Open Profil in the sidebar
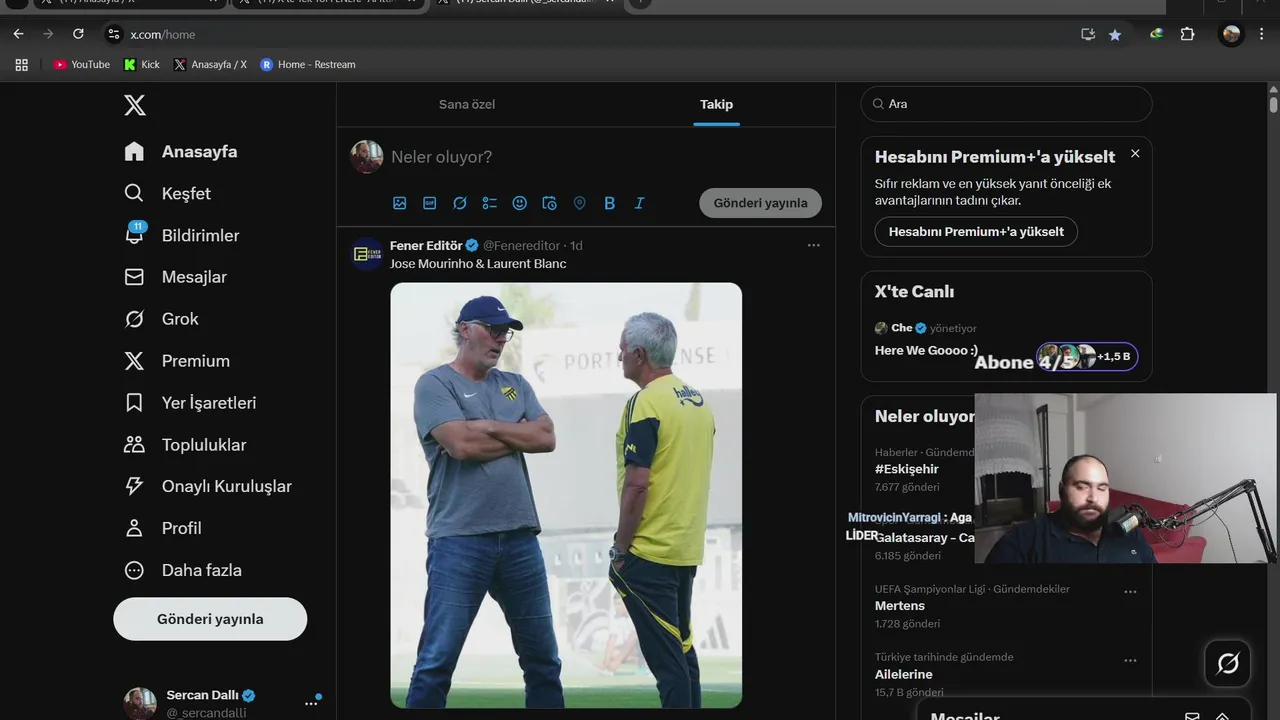Viewport: 1280px width, 720px height. pyautogui.click(x=162, y=528)
